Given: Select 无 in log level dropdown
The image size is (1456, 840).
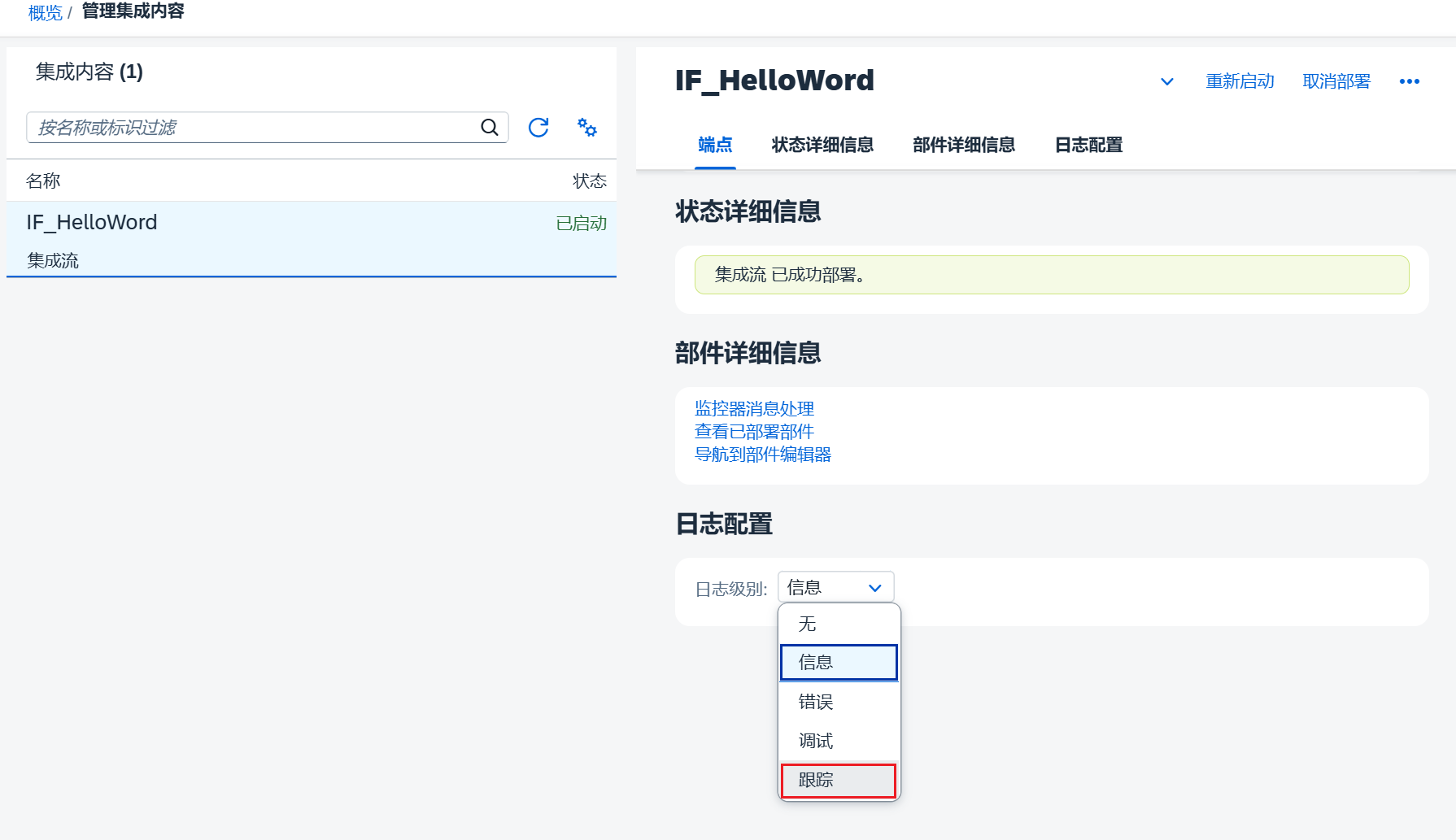Looking at the screenshot, I should [x=807, y=624].
